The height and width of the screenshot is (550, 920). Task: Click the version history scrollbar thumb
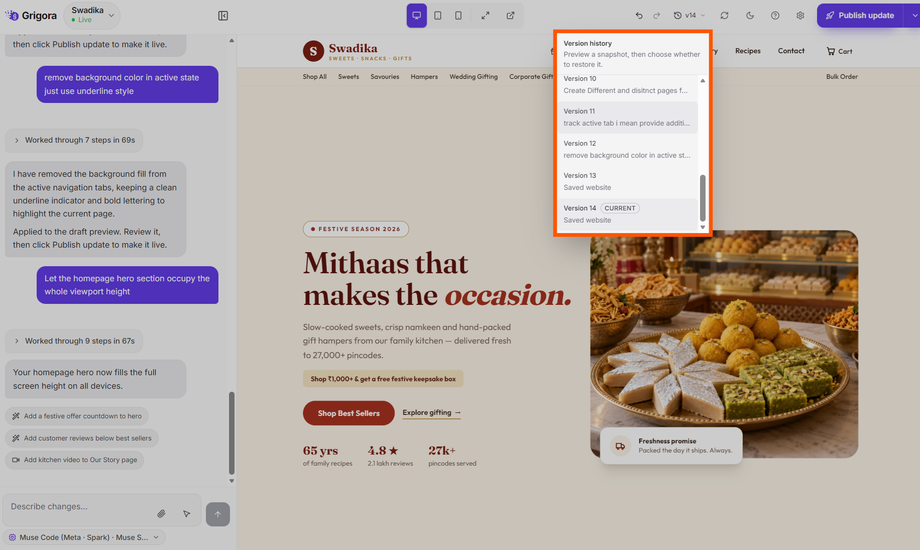pyautogui.click(x=702, y=198)
